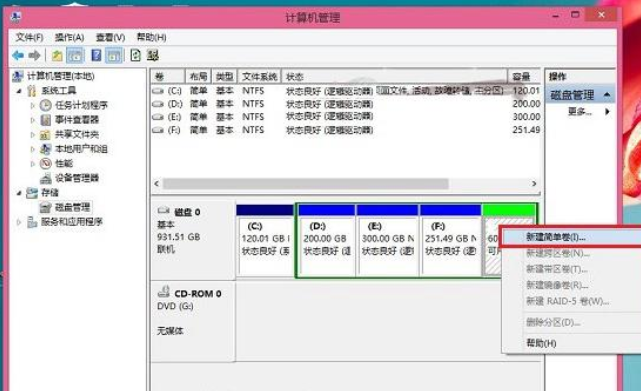Viewport: 641px width, 391px height.
Task: Click the Refresh toolbar icon
Action: (x=135, y=55)
